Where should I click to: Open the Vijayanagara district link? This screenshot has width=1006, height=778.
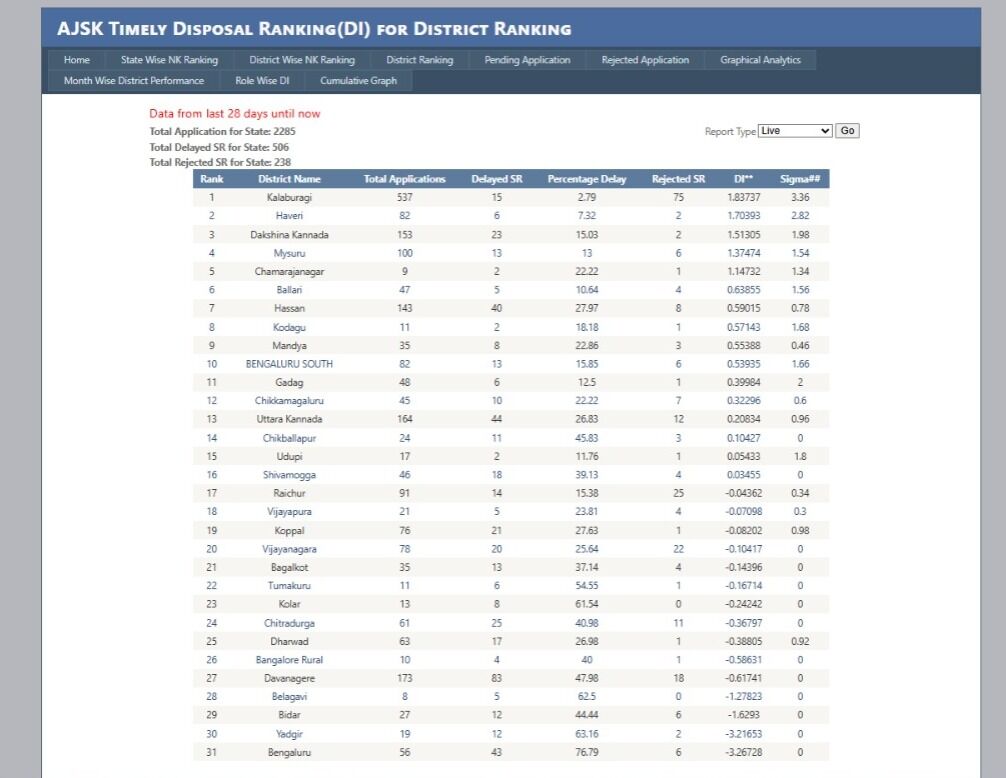289,549
